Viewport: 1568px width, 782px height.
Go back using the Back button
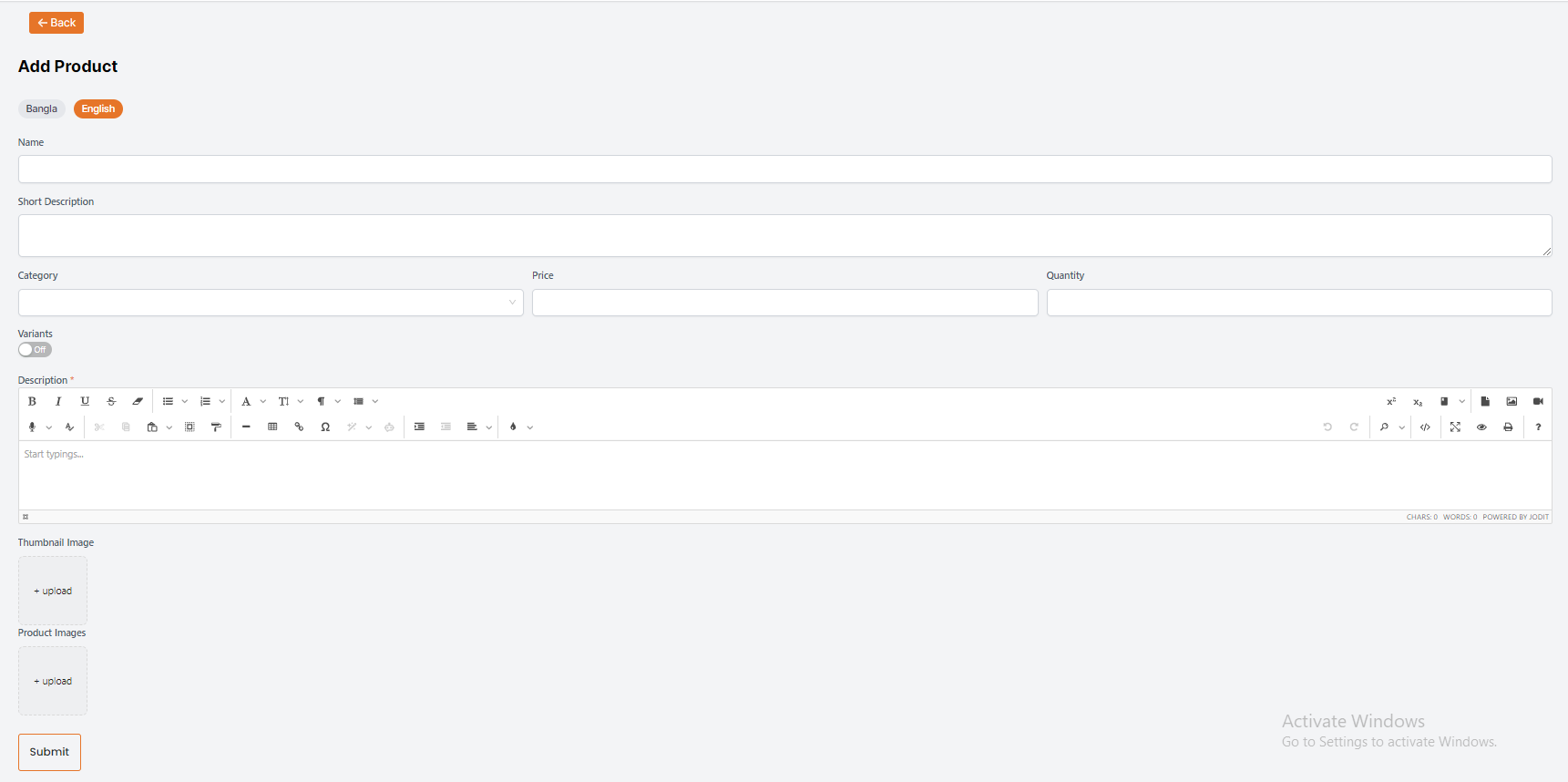(x=56, y=23)
